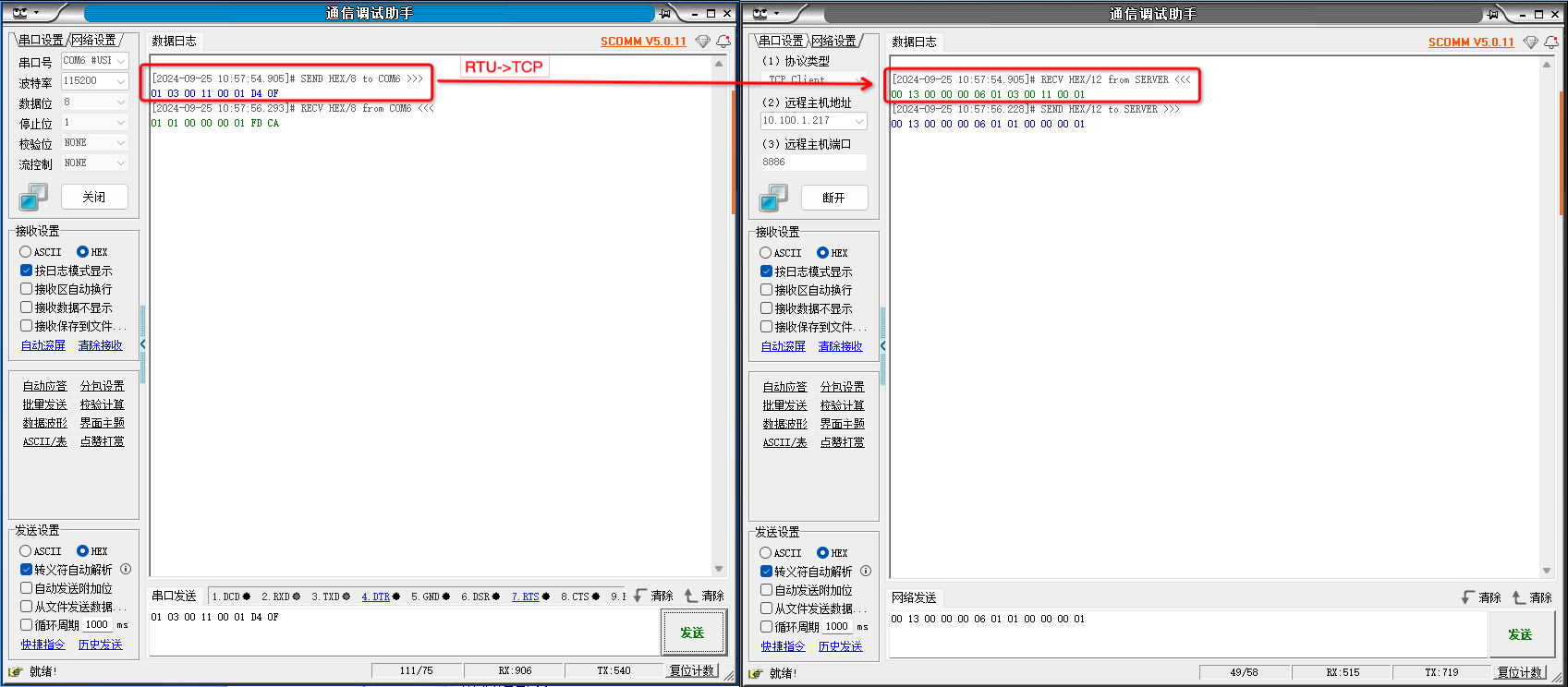The width and height of the screenshot is (1568, 687).
Task: Click the diamond icon in the left window
Action: click(x=702, y=42)
